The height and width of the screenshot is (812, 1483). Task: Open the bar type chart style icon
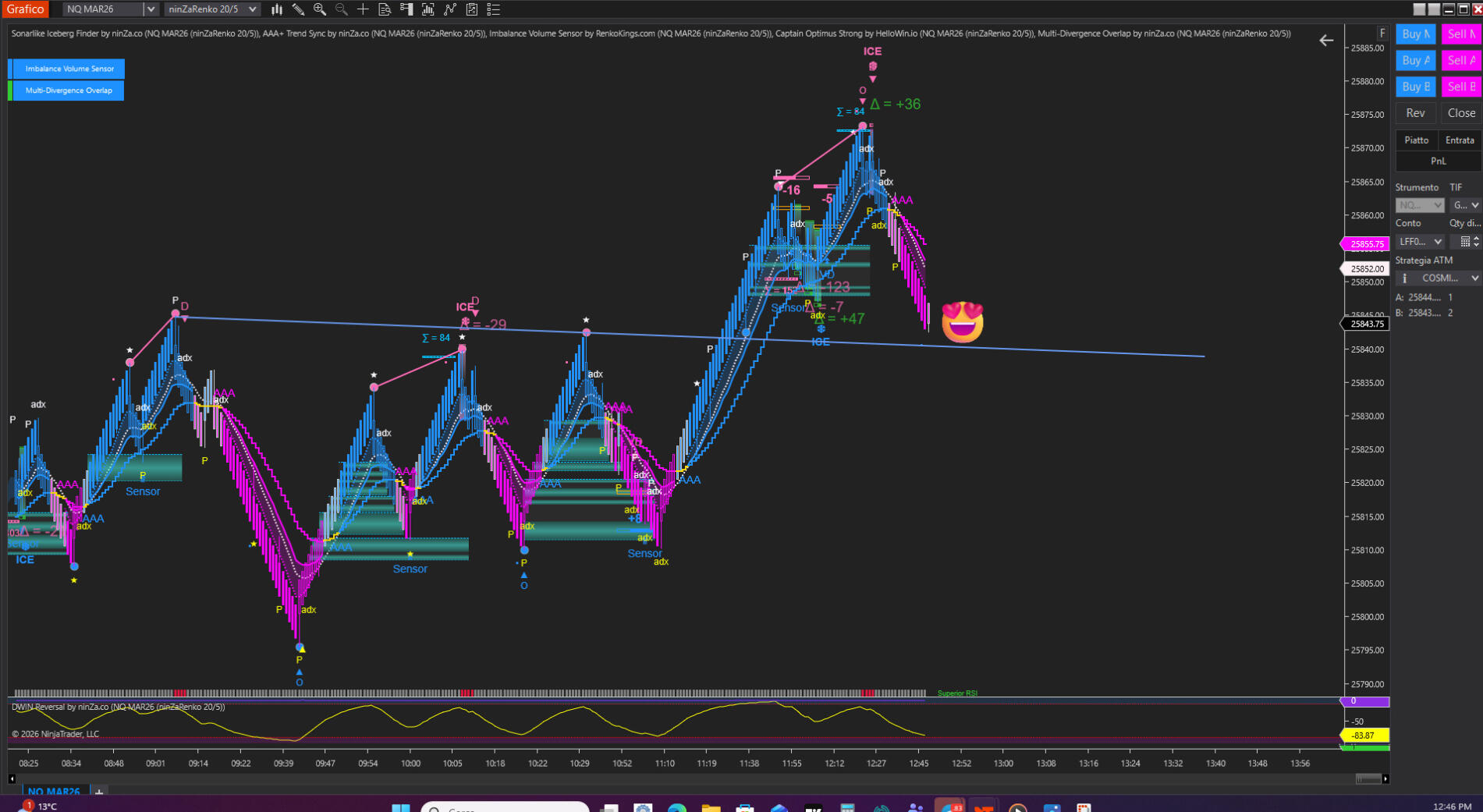click(277, 9)
